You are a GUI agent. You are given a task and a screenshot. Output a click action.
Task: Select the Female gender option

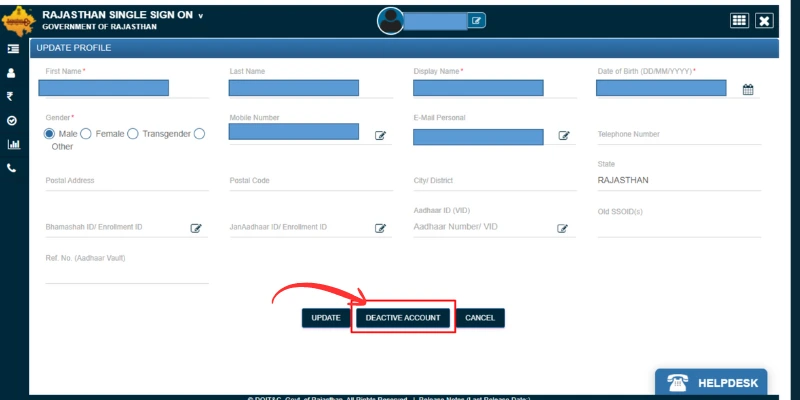[x=86, y=134]
